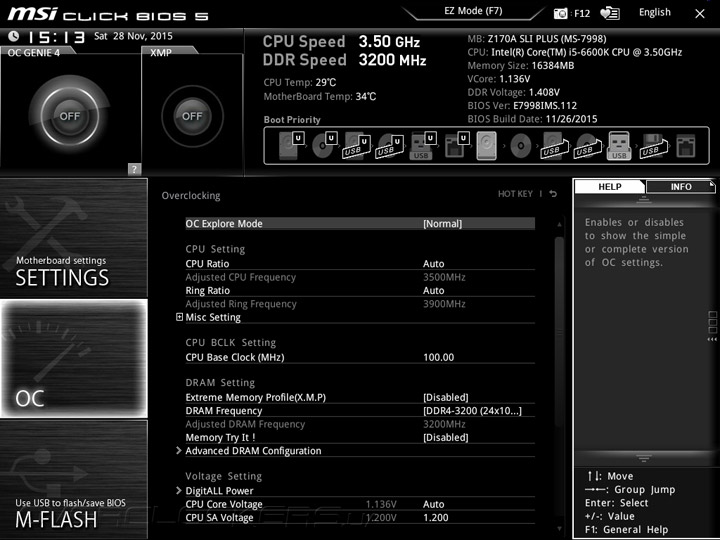Screen dimensions: 720x540
Task: Select the legacy USB CD/DVD boot icon
Action: [587, 146]
